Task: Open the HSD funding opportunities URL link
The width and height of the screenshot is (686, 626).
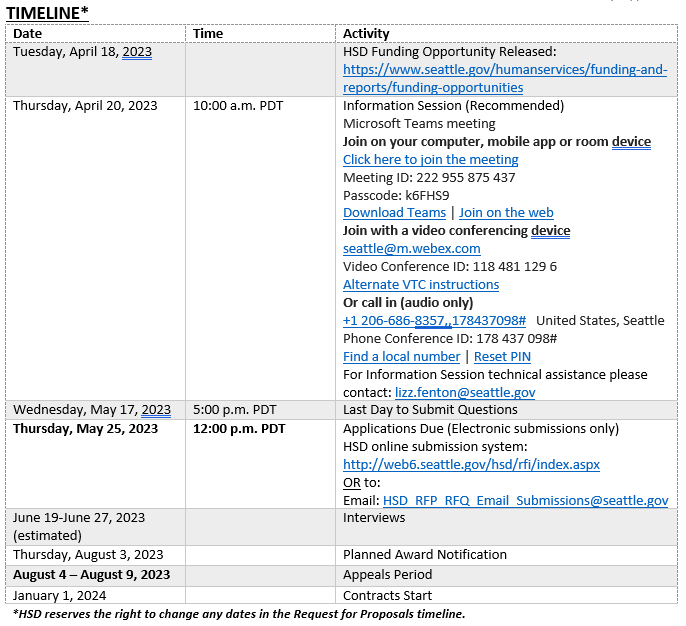Action: click(505, 70)
